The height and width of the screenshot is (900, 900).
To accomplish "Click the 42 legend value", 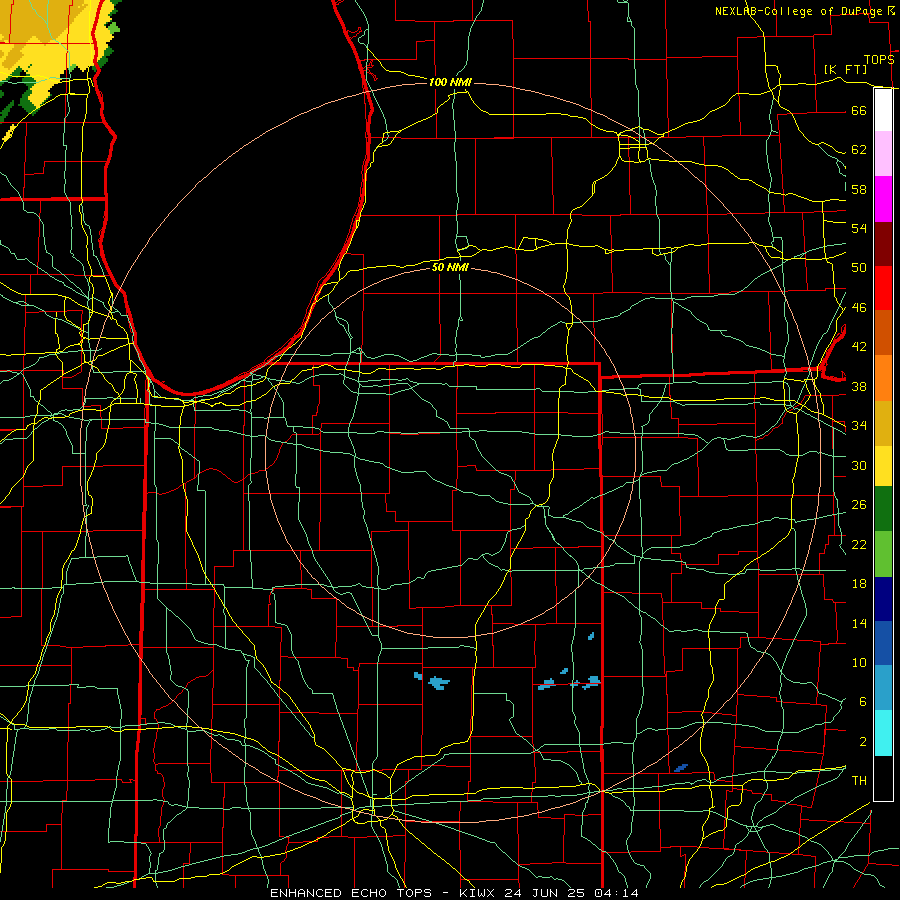I will 859,347.
